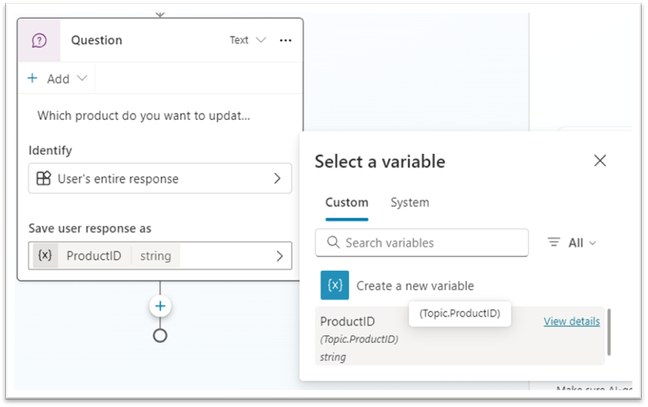Click the Search variables input field
Image resolution: width=648 pixels, height=407 pixels.
(430, 243)
